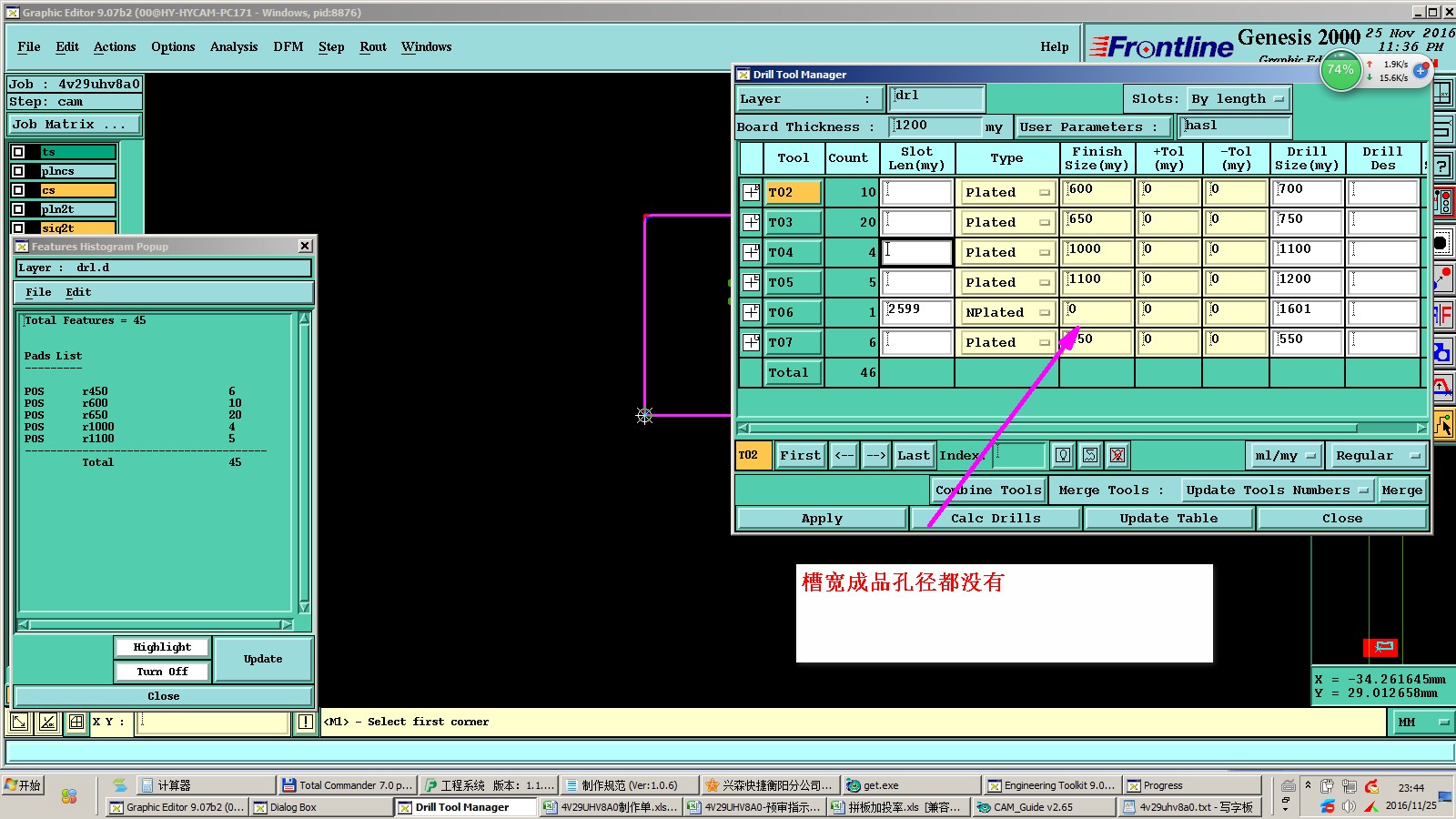Click the Calc Drills button

pyautogui.click(x=996, y=518)
